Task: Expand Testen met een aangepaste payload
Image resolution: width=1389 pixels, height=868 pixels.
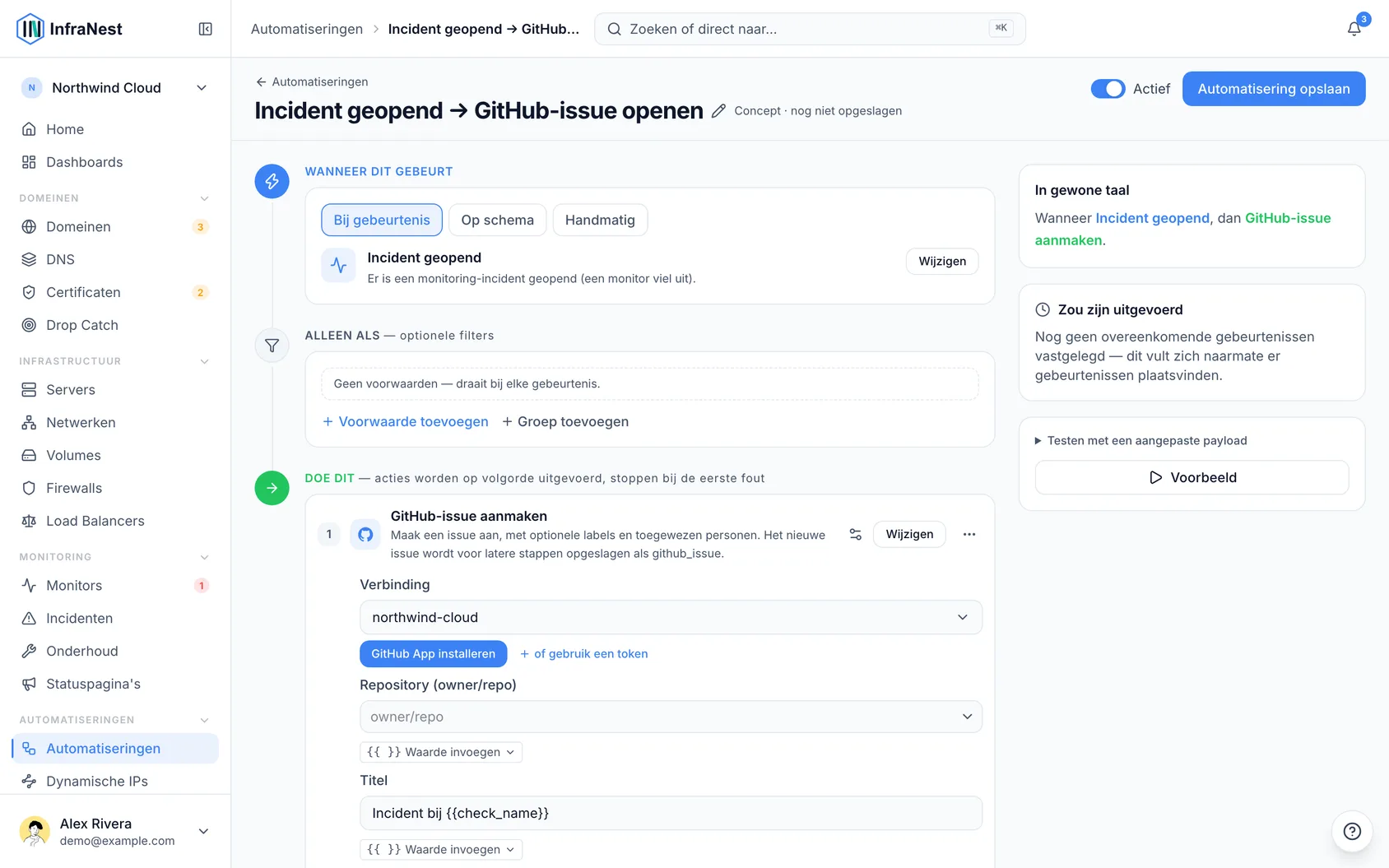Action: tap(1140, 441)
